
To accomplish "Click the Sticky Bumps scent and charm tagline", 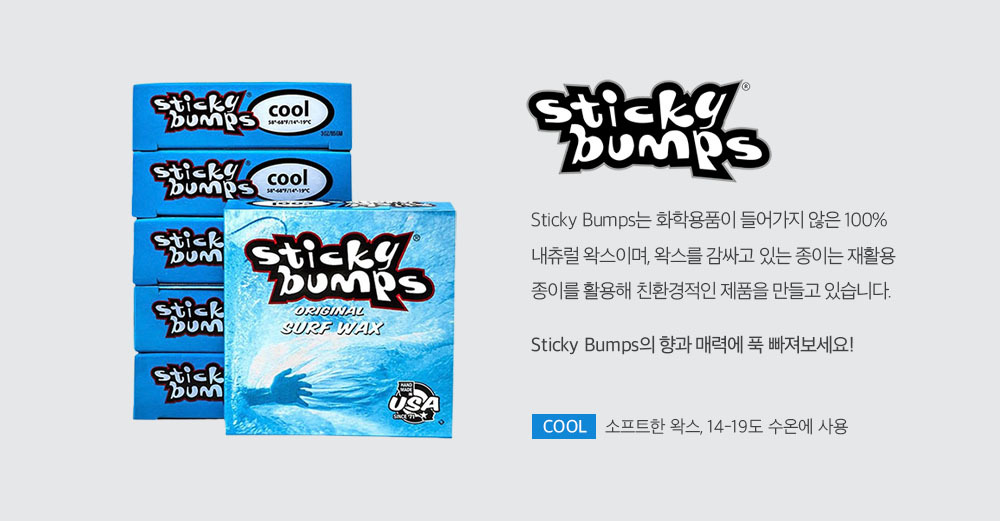I will click(692, 345).
